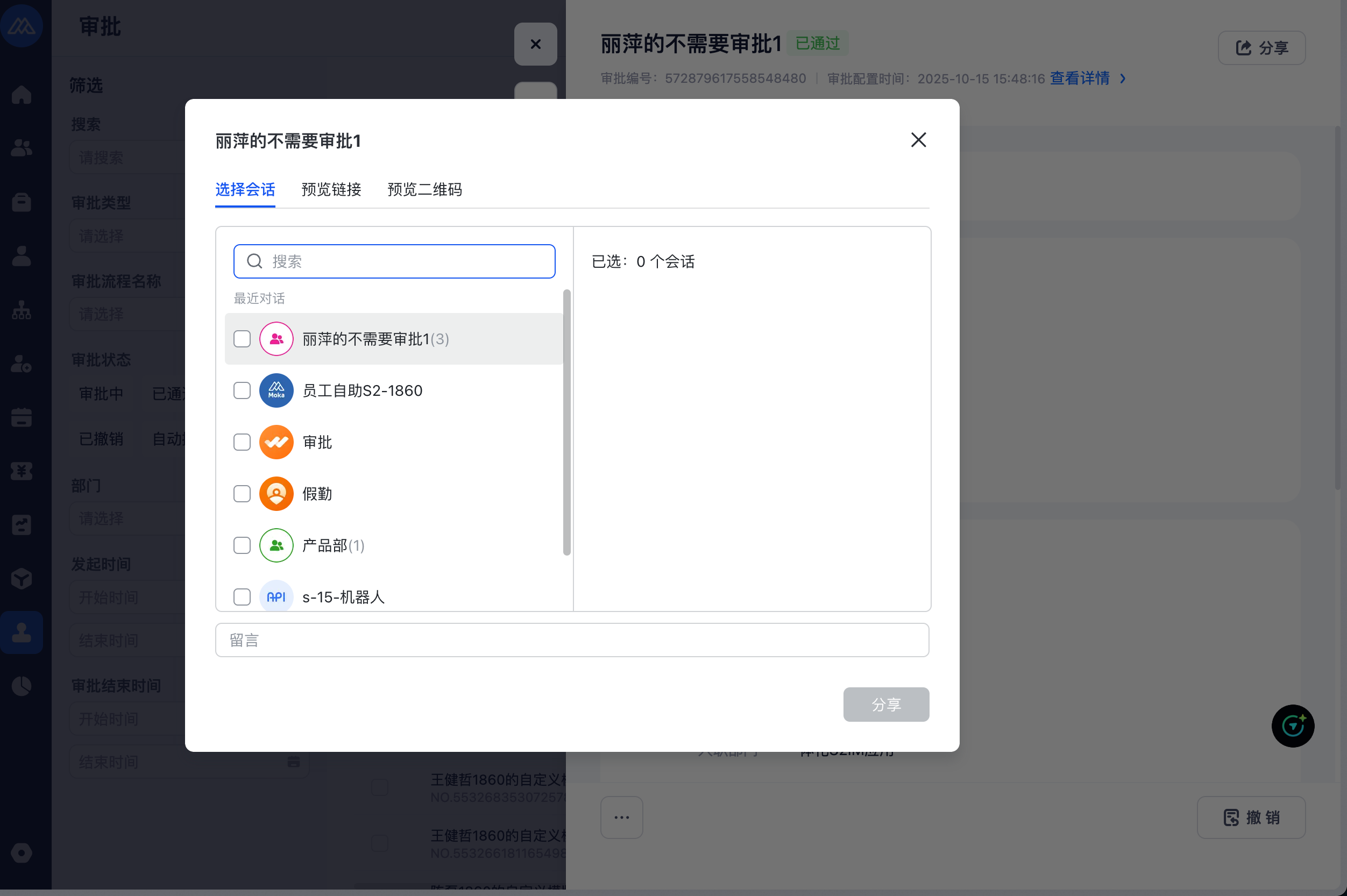
Task: Click the gray 分享 submit button
Action: click(x=886, y=704)
